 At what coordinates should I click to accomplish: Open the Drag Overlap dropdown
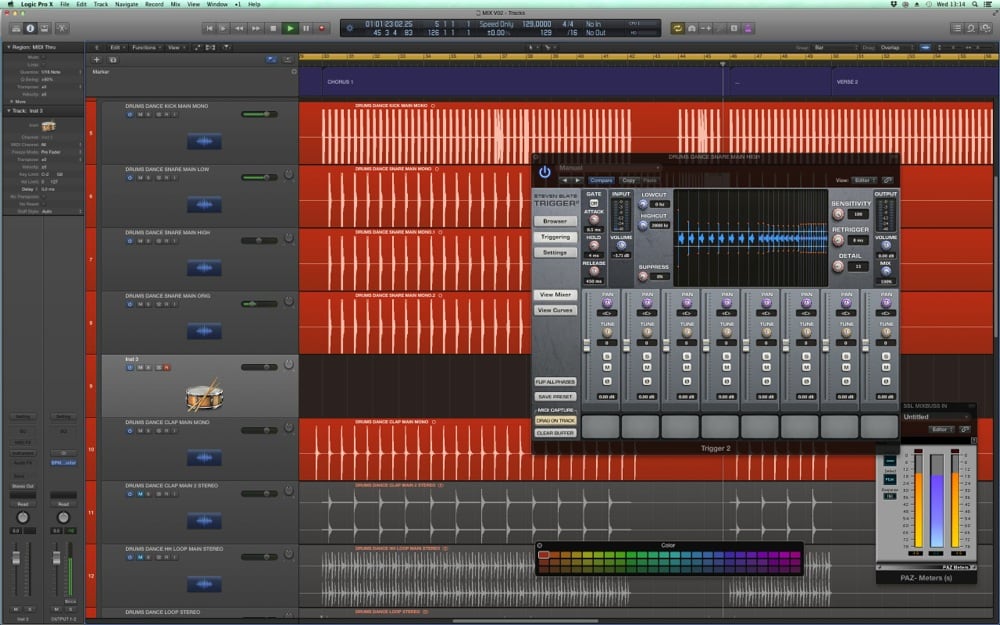pos(897,48)
